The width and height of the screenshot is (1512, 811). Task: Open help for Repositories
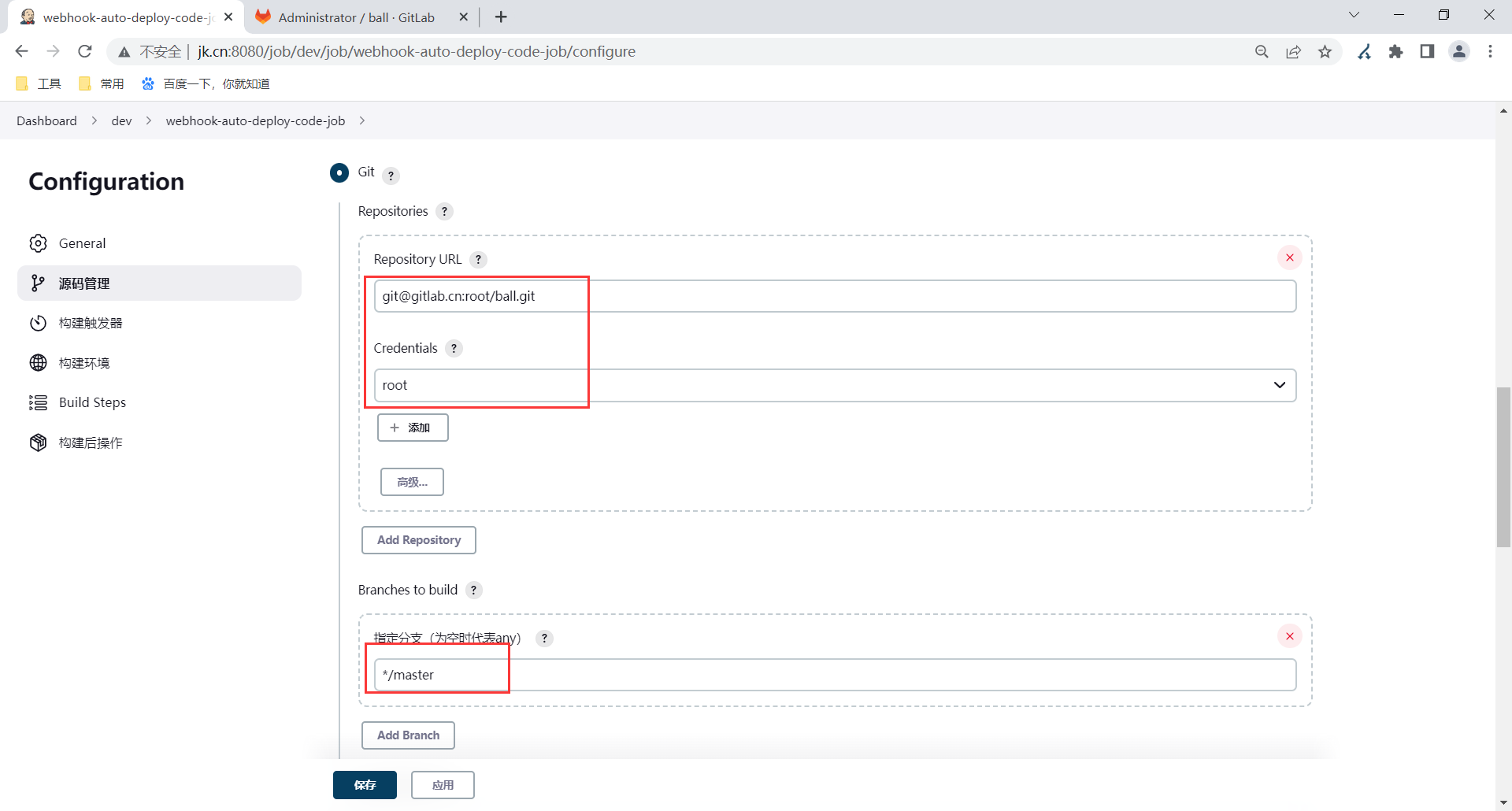coord(445,211)
